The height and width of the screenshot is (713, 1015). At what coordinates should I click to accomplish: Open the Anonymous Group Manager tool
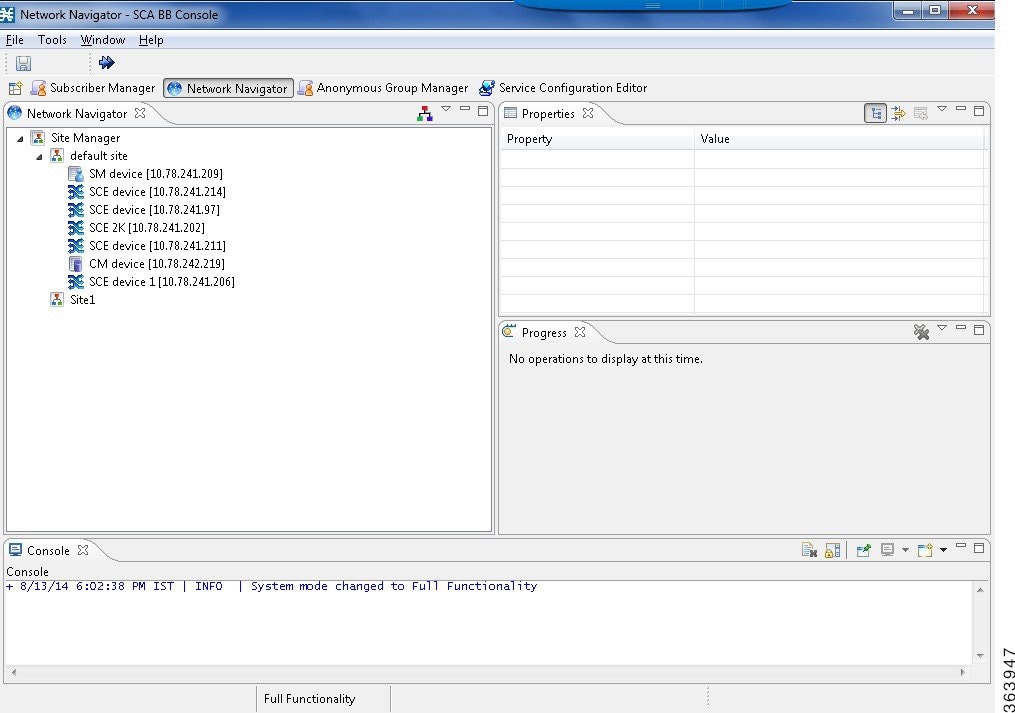pos(384,88)
